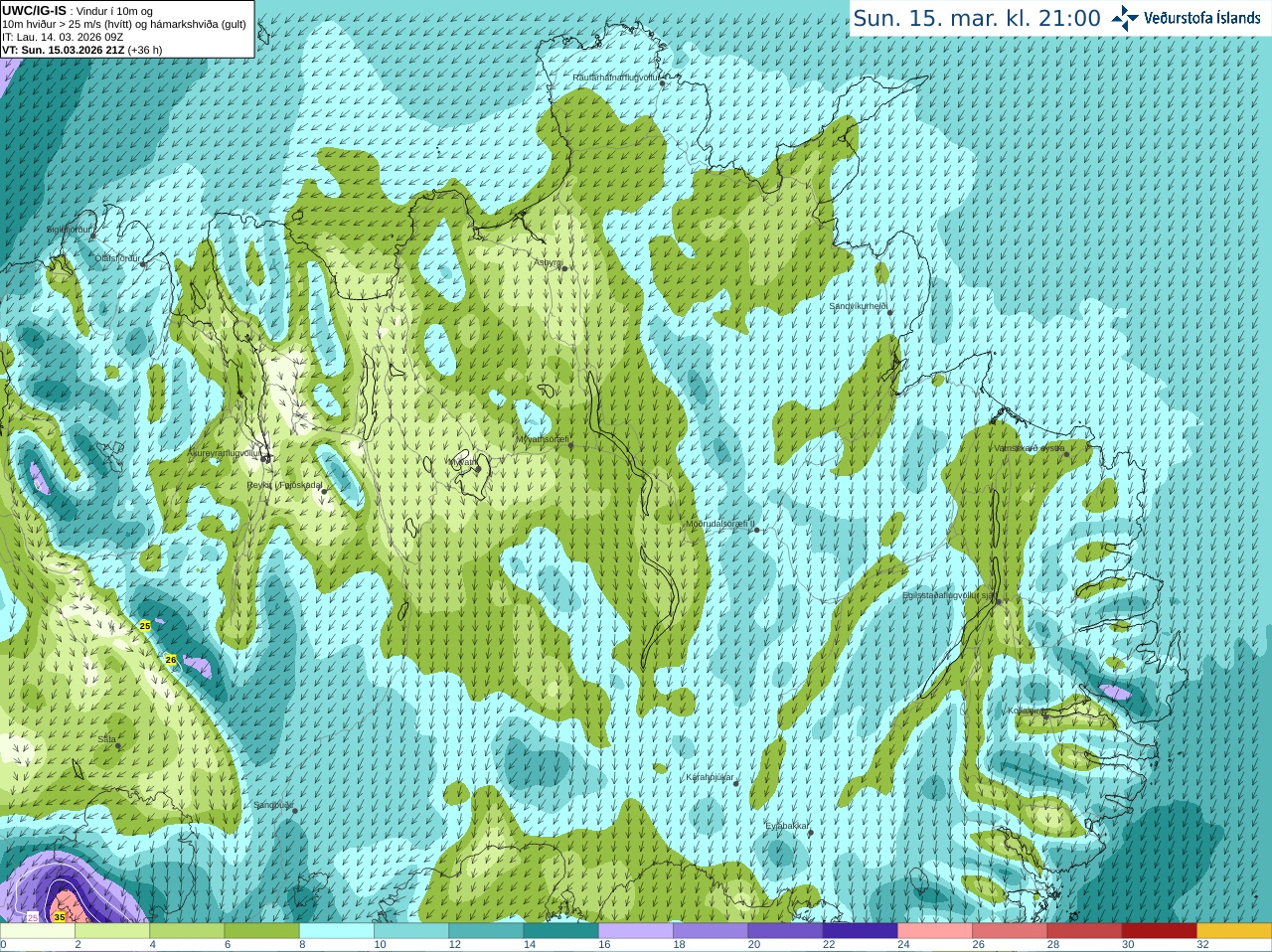Select the Möðrudalsöræfi II station marker
1272x952 pixels.
(757, 530)
